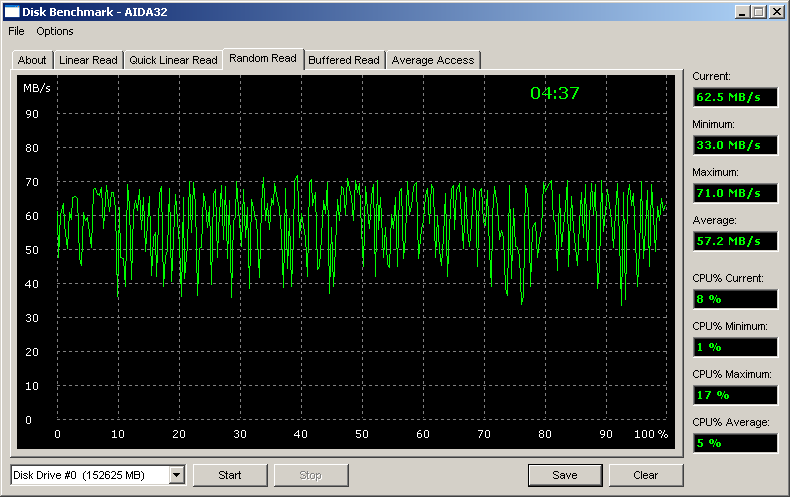This screenshot has height=497, width=790.
Task: Click the Current 62.5 MB/s value
Action: point(736,97)
